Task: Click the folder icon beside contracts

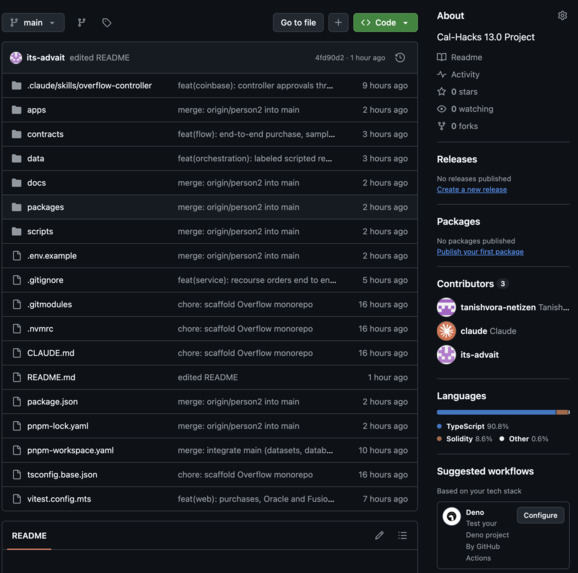Action: (16, 134)
